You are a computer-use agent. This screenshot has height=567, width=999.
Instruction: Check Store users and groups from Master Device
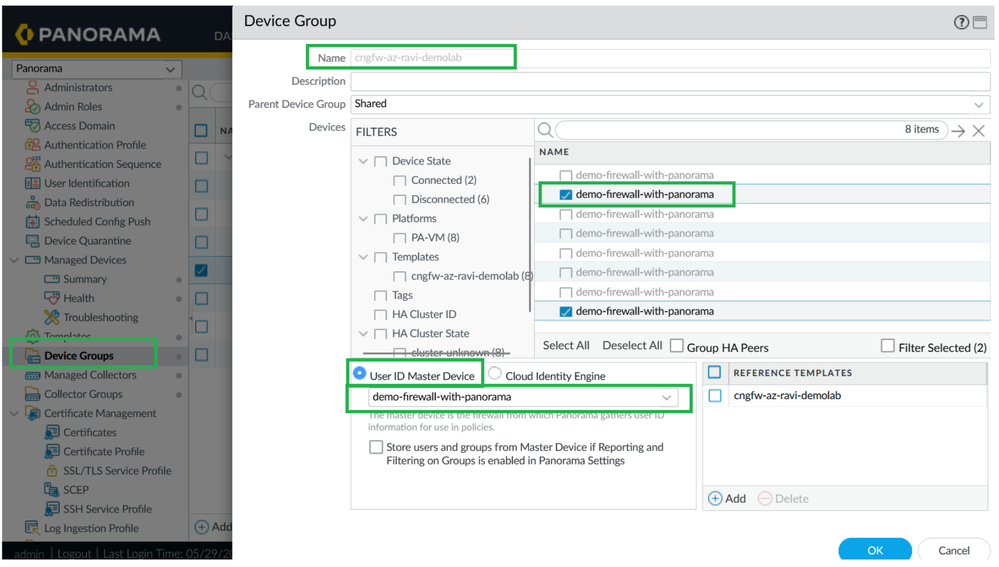tap(376, 447)
